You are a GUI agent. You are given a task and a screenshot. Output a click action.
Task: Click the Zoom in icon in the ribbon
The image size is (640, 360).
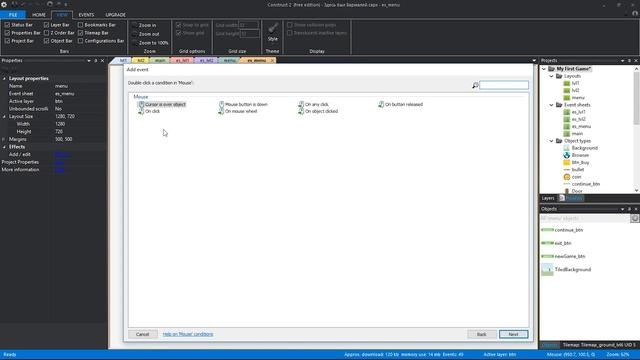point(135,25)
